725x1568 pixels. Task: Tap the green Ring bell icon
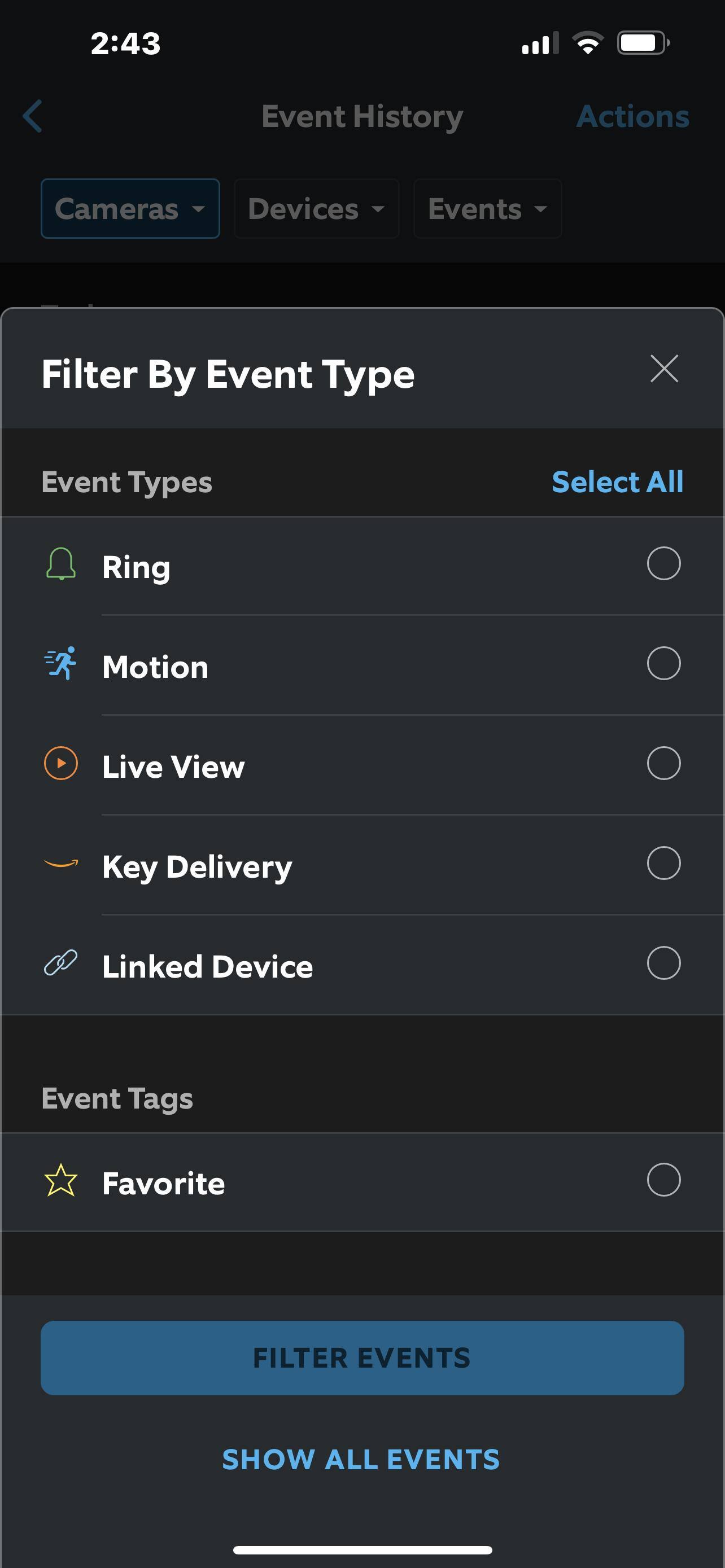(x=61, y=564)
